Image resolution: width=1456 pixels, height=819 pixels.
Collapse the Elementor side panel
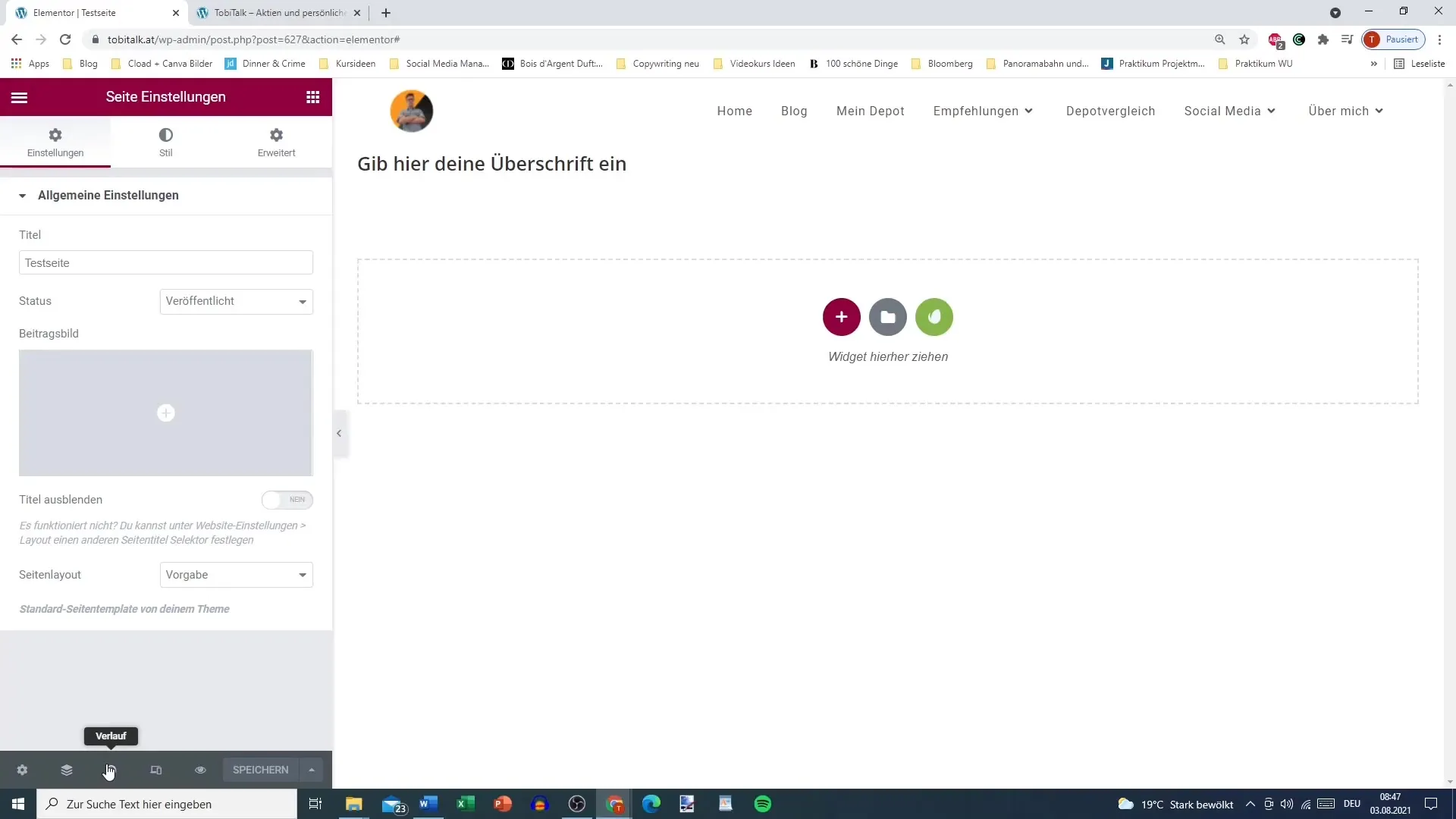point(340,433)
